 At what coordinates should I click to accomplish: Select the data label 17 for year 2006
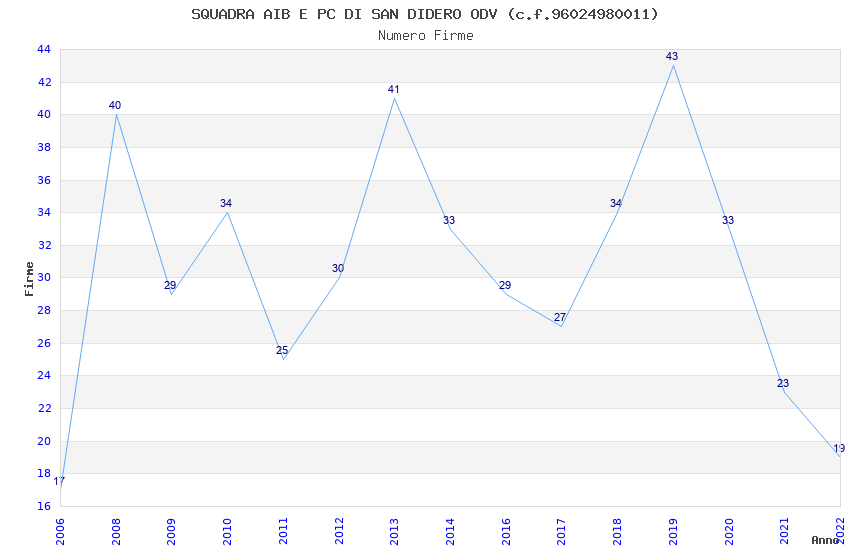(59, 481)
